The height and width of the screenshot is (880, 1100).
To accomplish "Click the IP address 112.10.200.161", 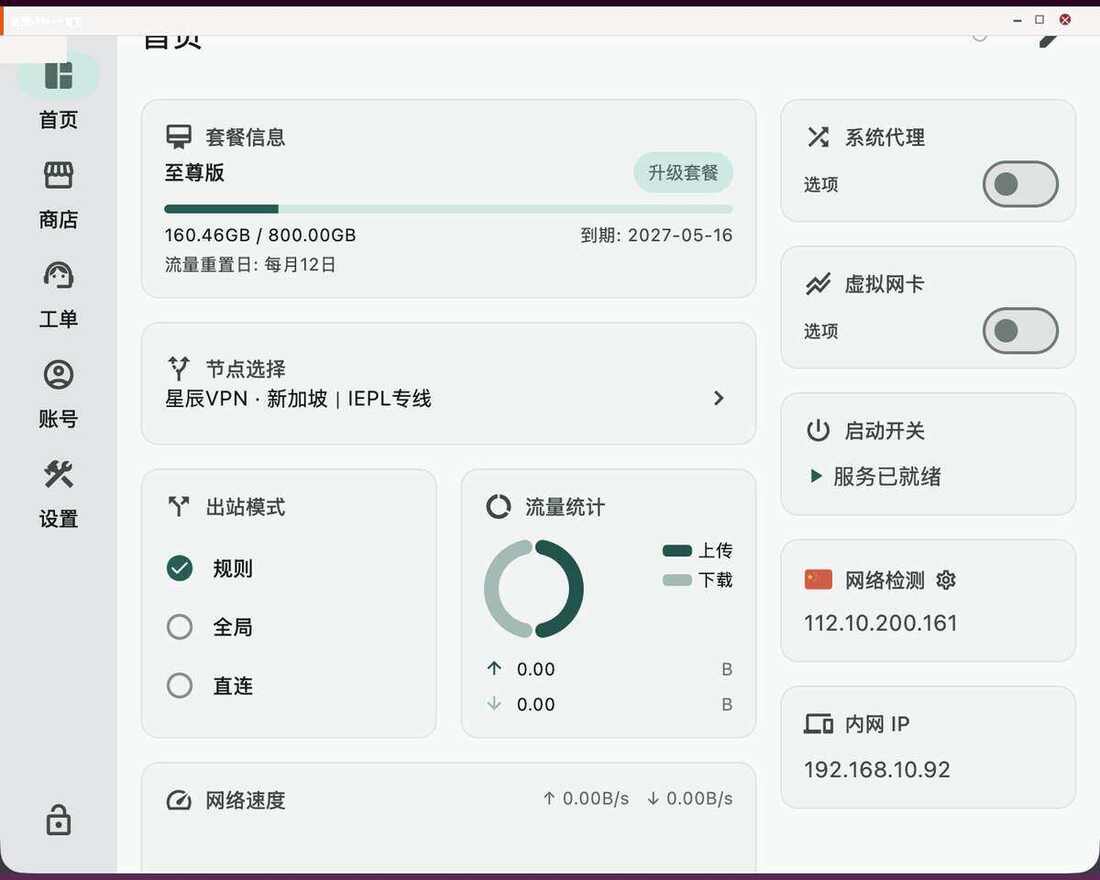I will point(880,623).
